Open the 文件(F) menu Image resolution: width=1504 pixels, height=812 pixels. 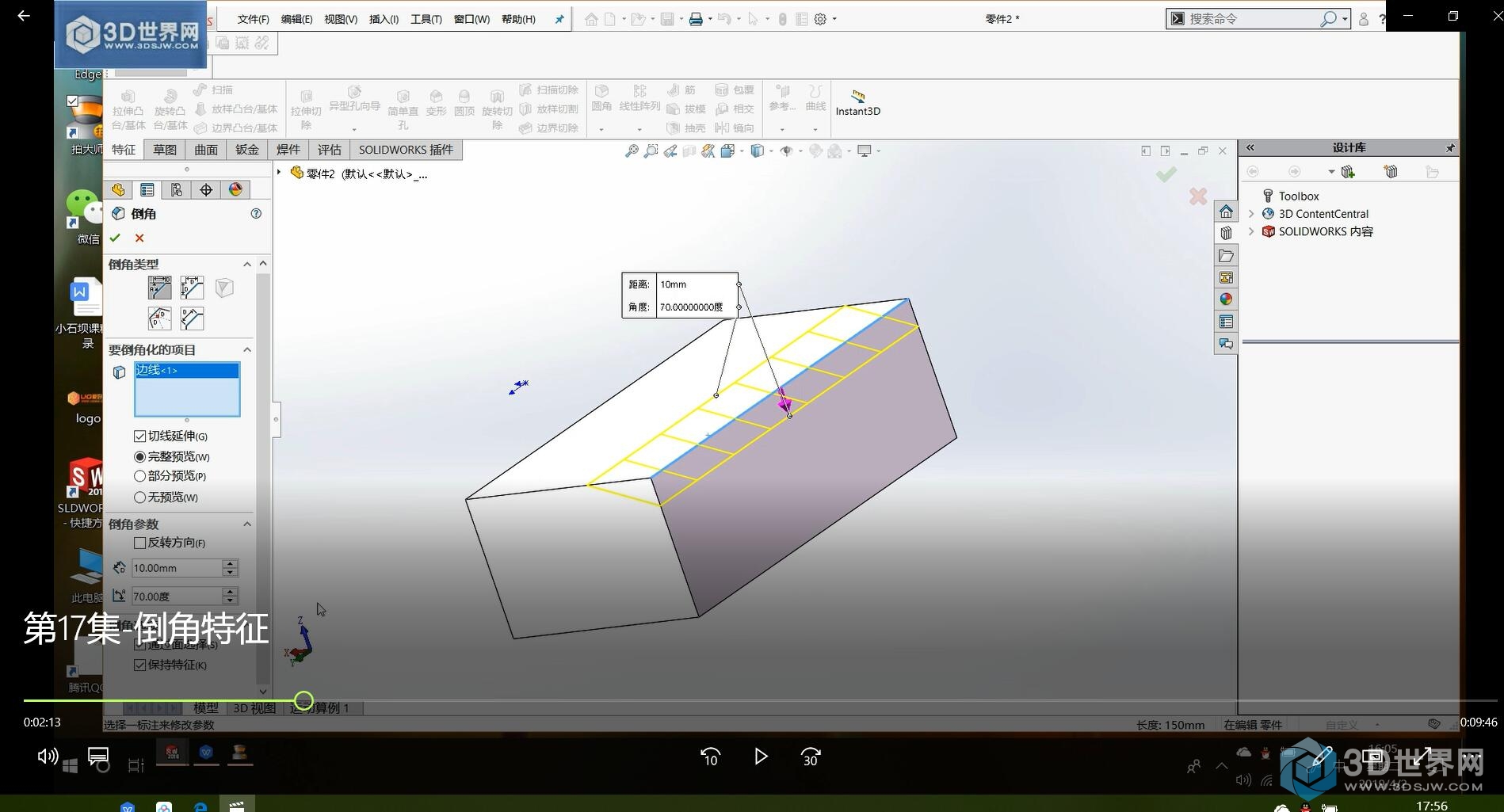tap(253, 19)
